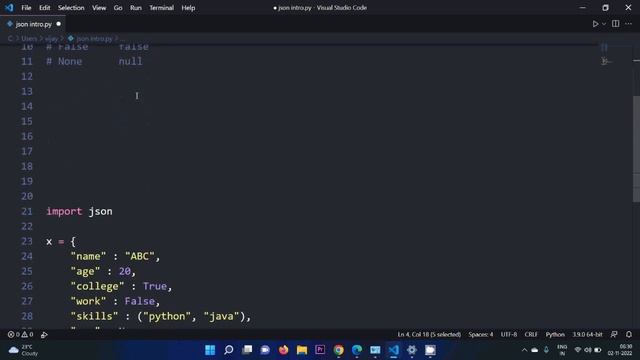Click the False value on line 27
Screen dimensions: 640x360
point(140,301)
